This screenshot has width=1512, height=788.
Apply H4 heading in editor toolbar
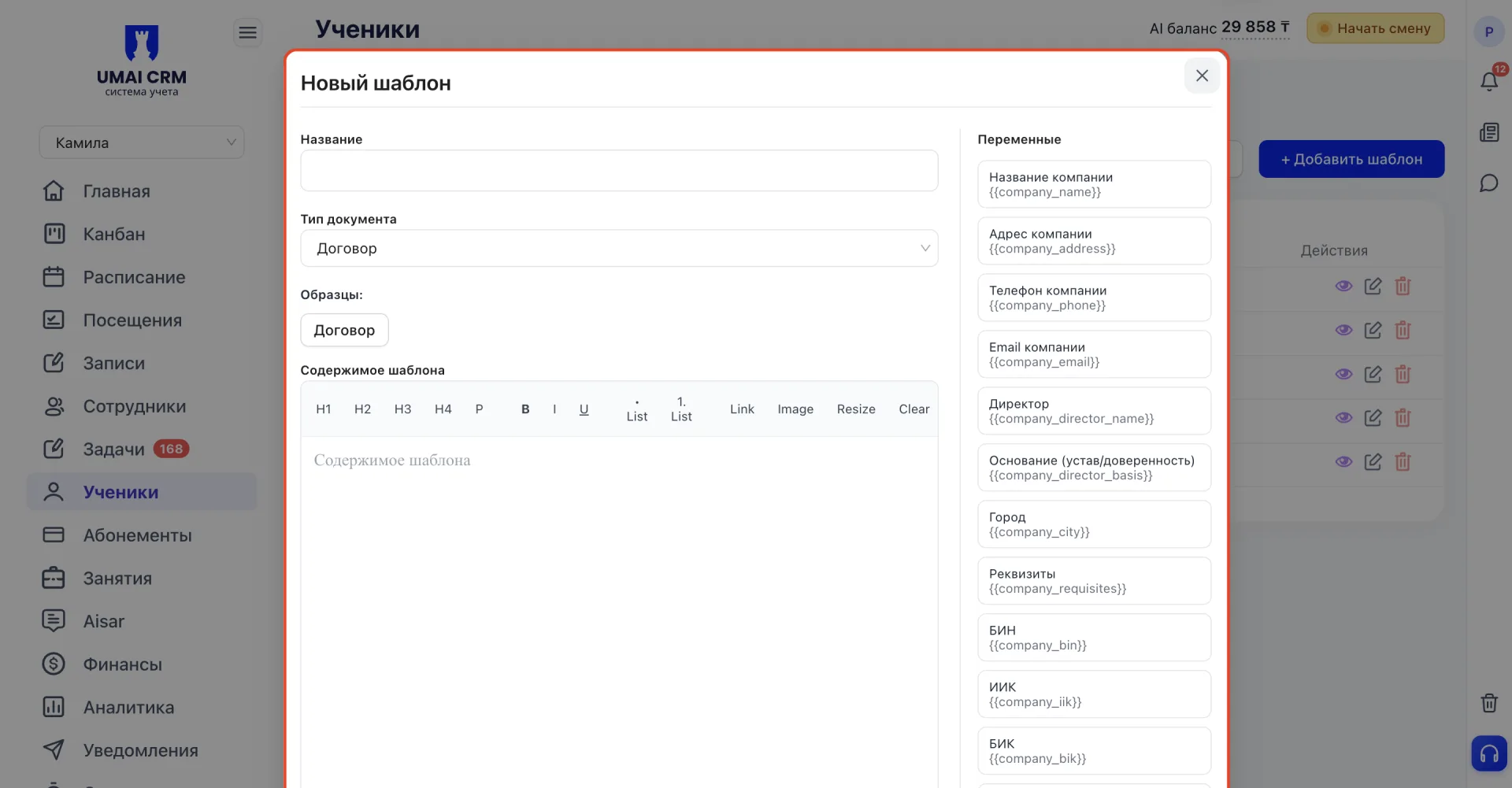pyautogui.click(x=443, y=409)
